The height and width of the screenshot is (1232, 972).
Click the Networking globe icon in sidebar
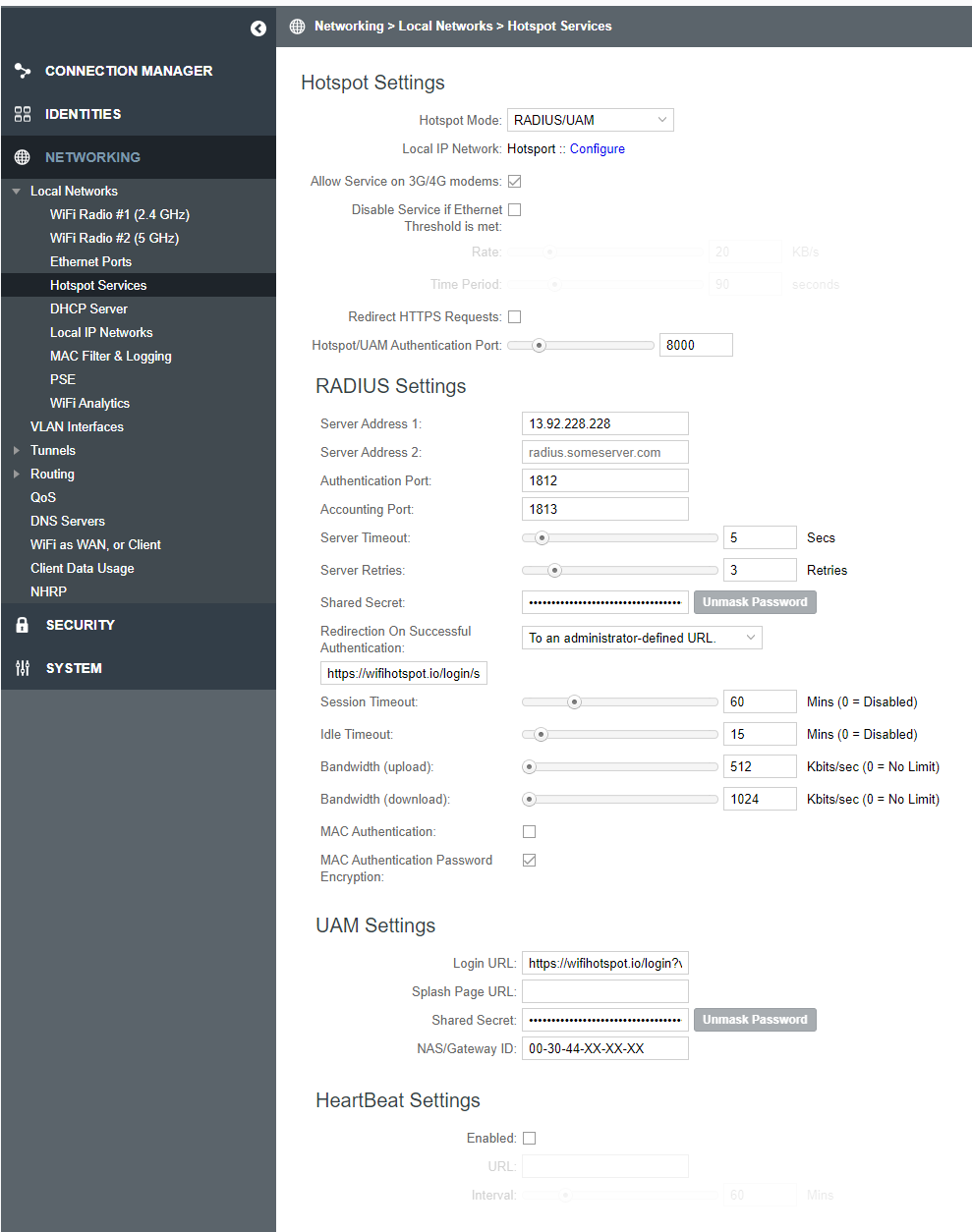pyautogui.click(x=23, y=157)
